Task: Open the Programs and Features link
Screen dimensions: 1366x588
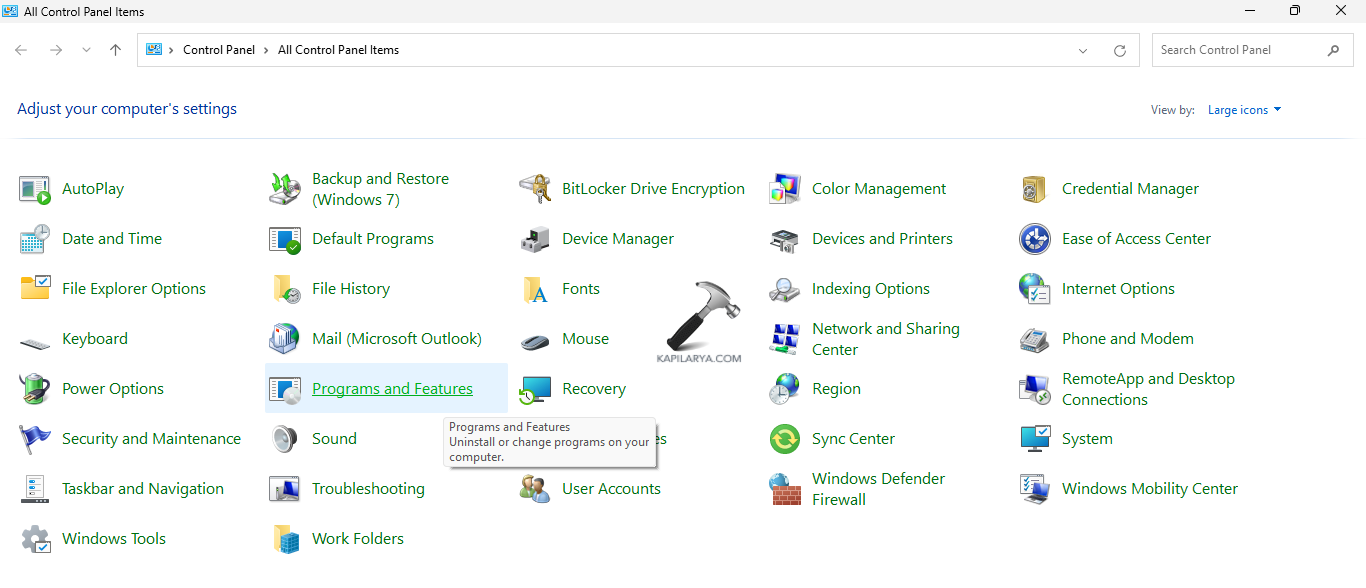Action: click(x=392, y=389)
